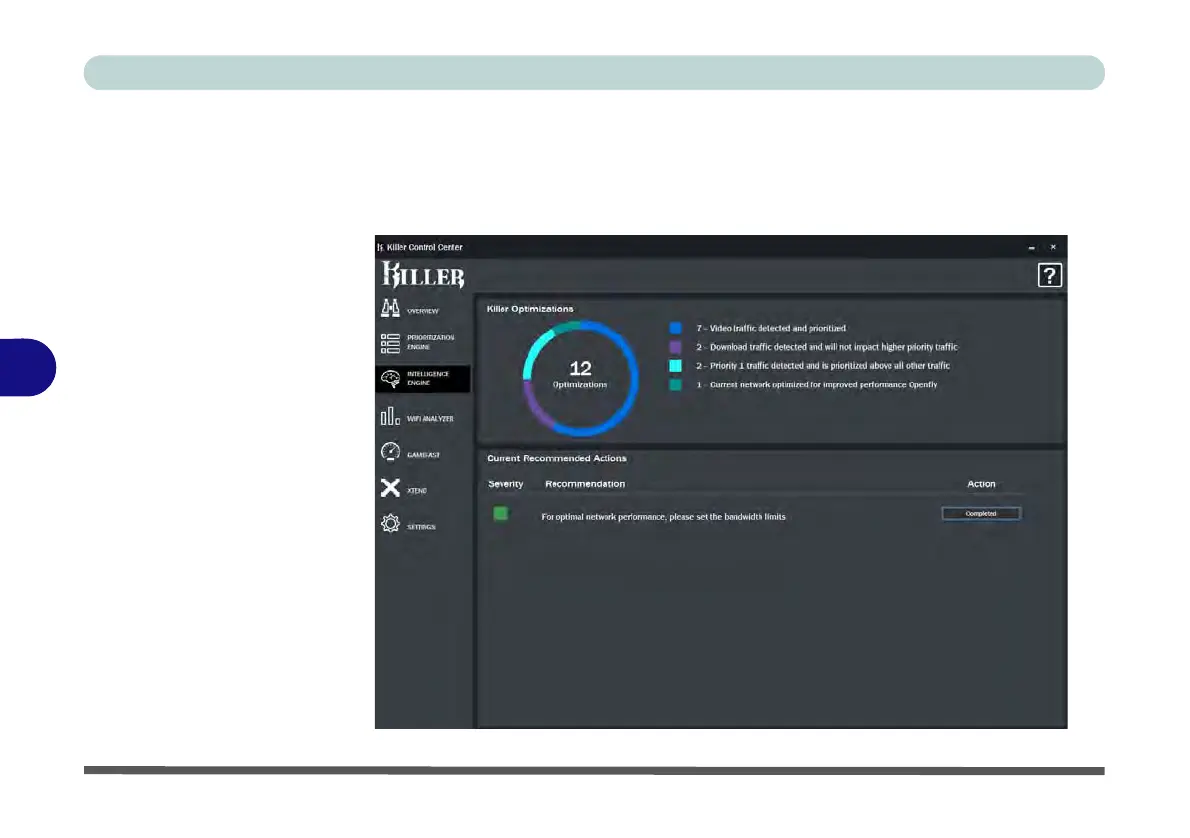Go to Settings menu label
1190x838 pixels.
click(x=421, y=527)
